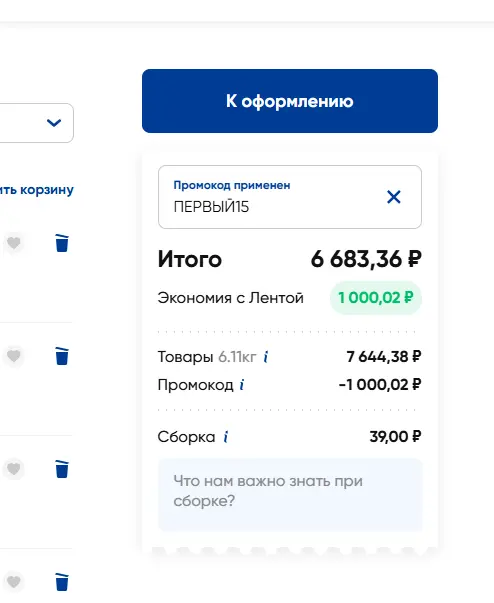Favorite the third cart item with heart
The width and height of the screenshot is (494, 603).
pyautogui.click(x=14, y=469)
